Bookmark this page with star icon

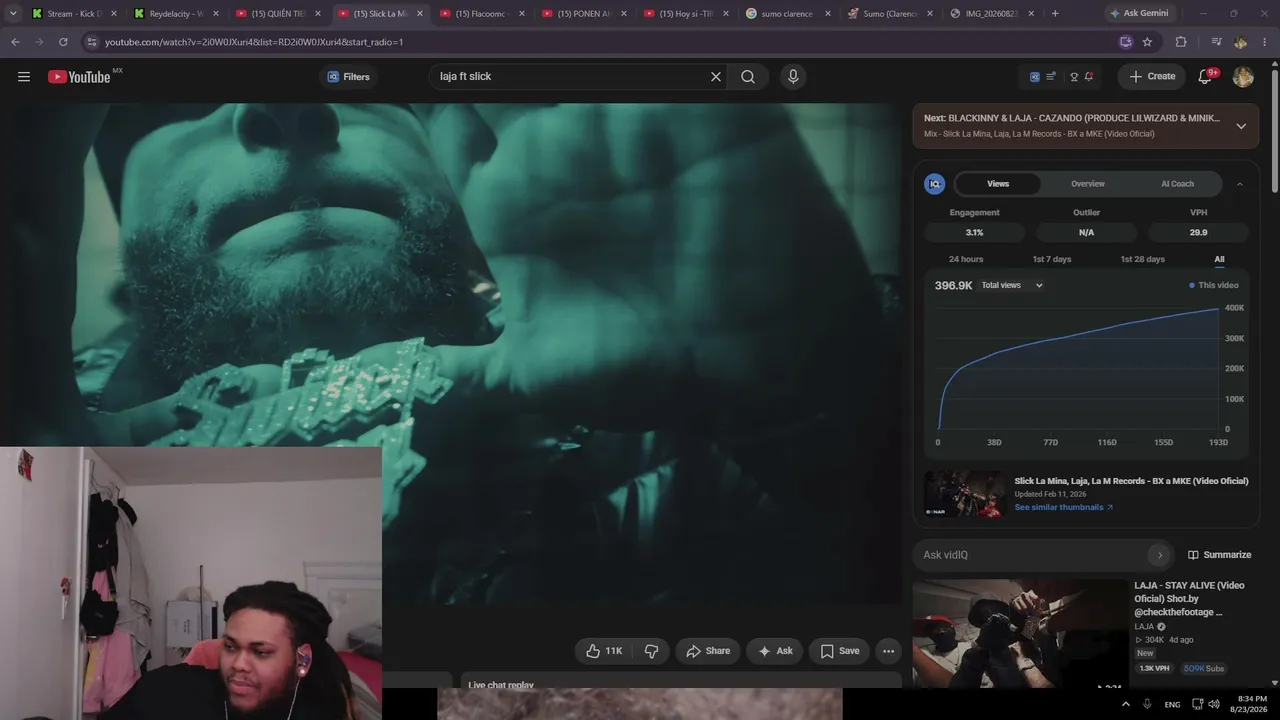(1147, 42)
